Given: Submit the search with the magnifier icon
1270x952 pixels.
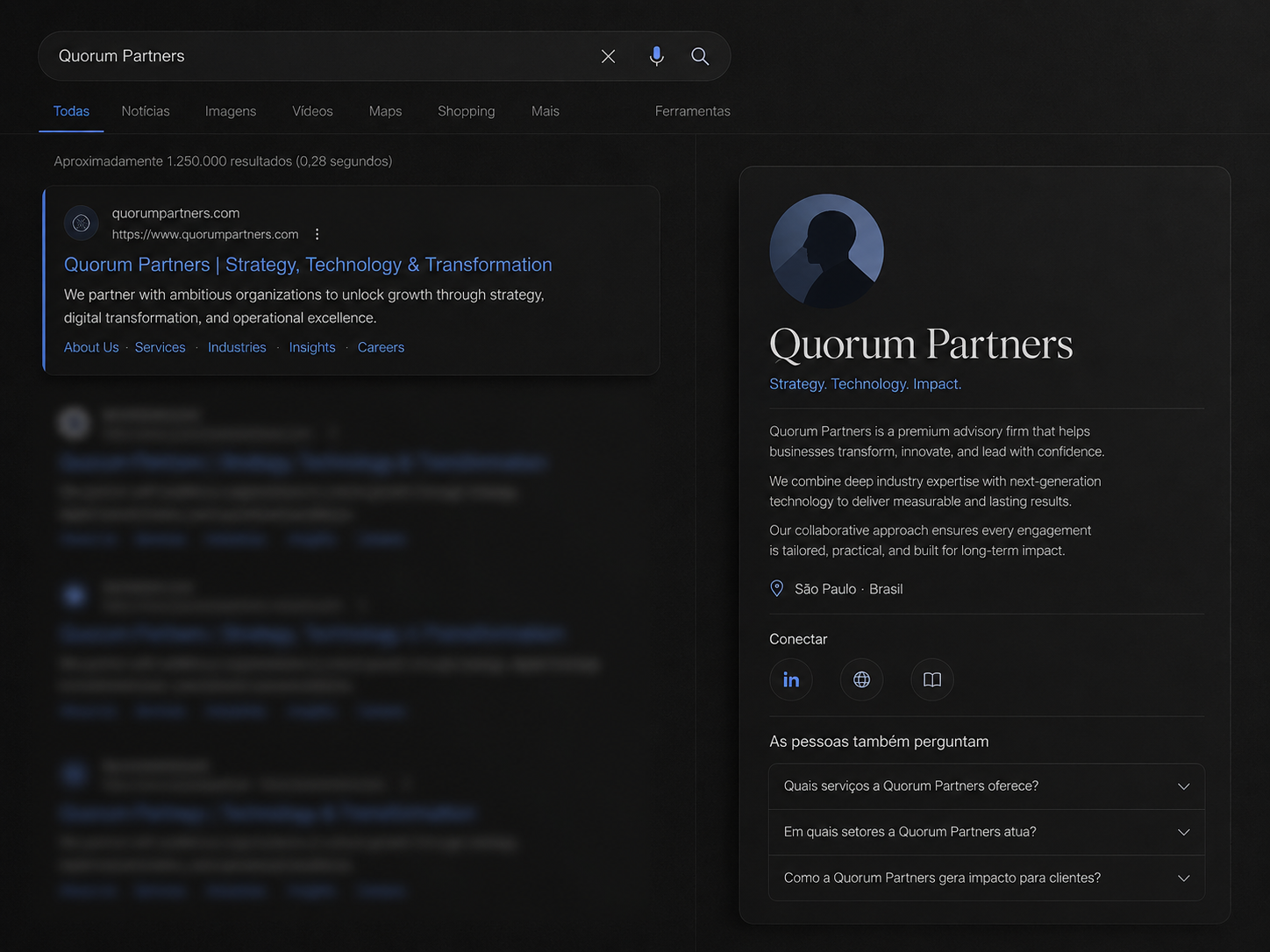Looking at the screenshot, I should point(700,56).
